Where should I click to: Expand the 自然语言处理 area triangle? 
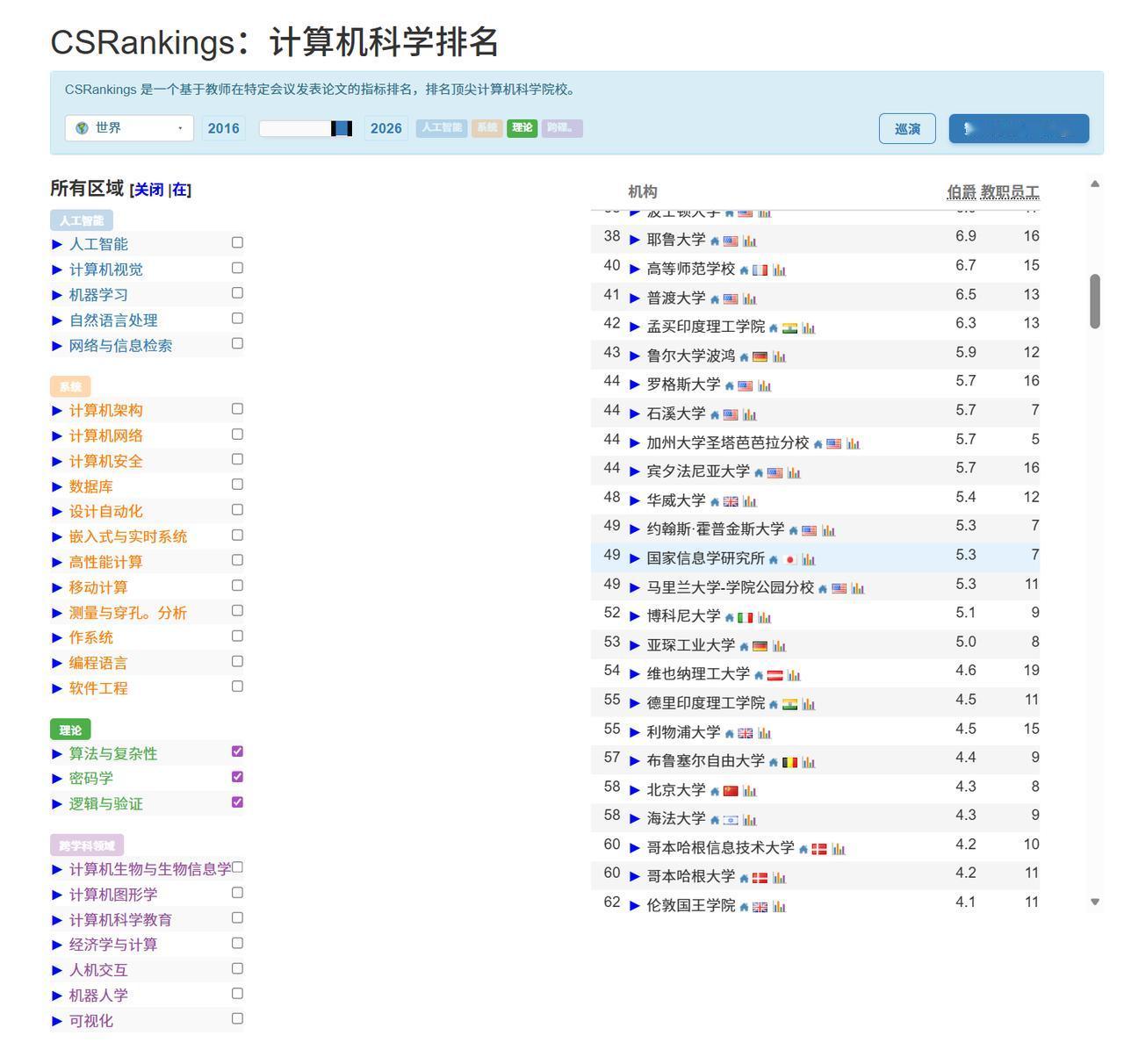point(57,320)
